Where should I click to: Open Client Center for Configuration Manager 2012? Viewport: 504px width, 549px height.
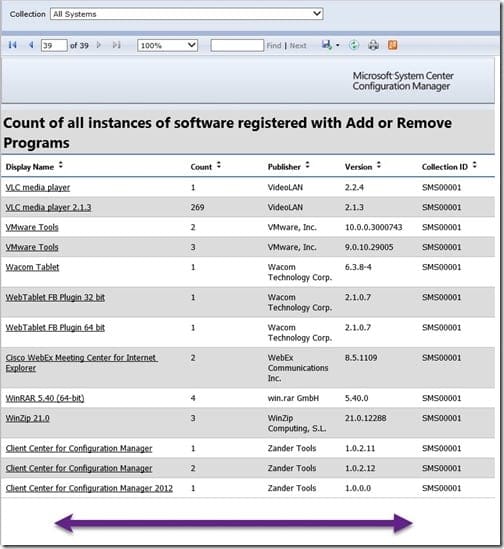pos(89,488)
